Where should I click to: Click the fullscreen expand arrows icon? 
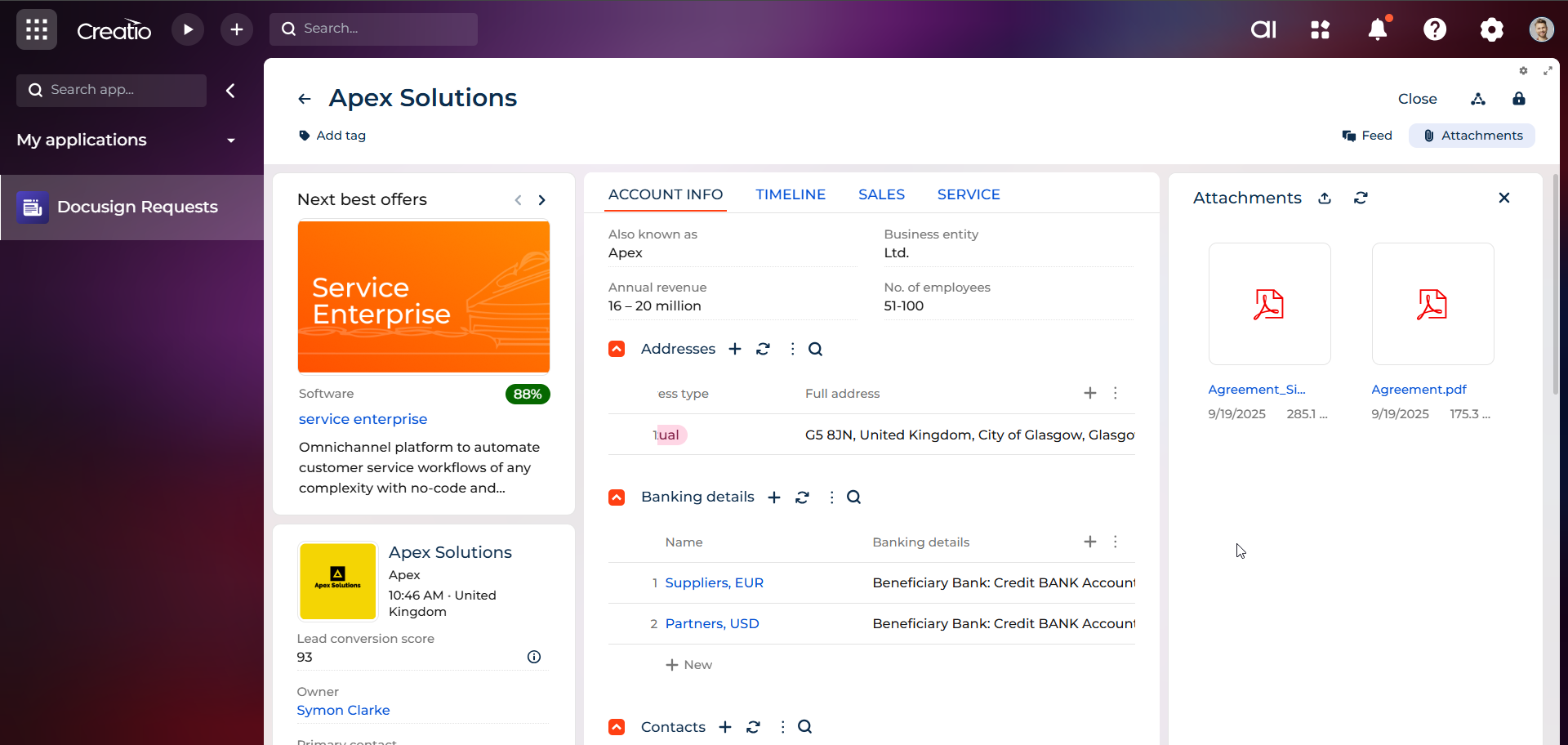click(x=1548, y=71)
